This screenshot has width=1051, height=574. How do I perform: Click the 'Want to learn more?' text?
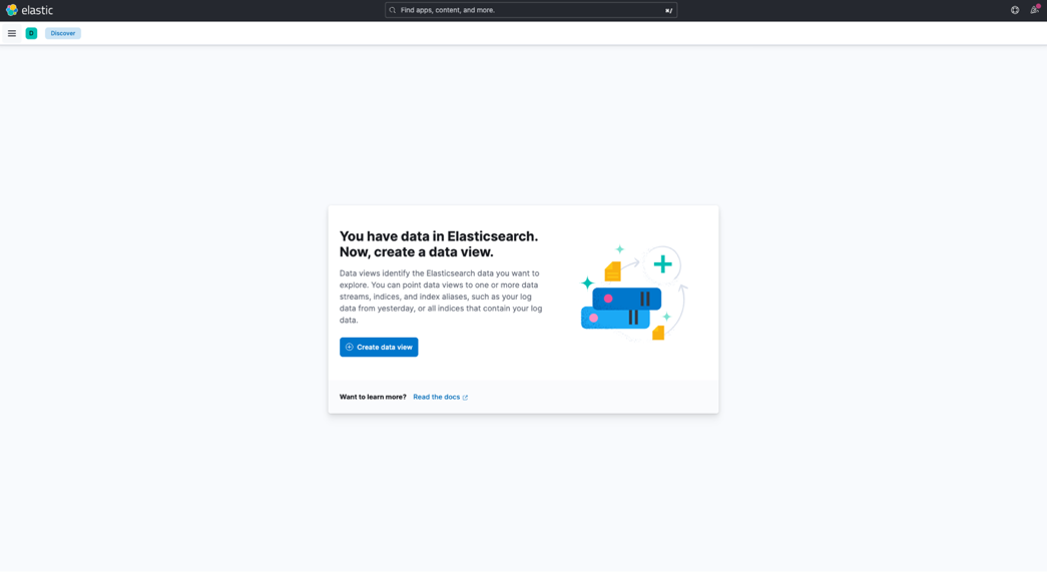[373, 397]
